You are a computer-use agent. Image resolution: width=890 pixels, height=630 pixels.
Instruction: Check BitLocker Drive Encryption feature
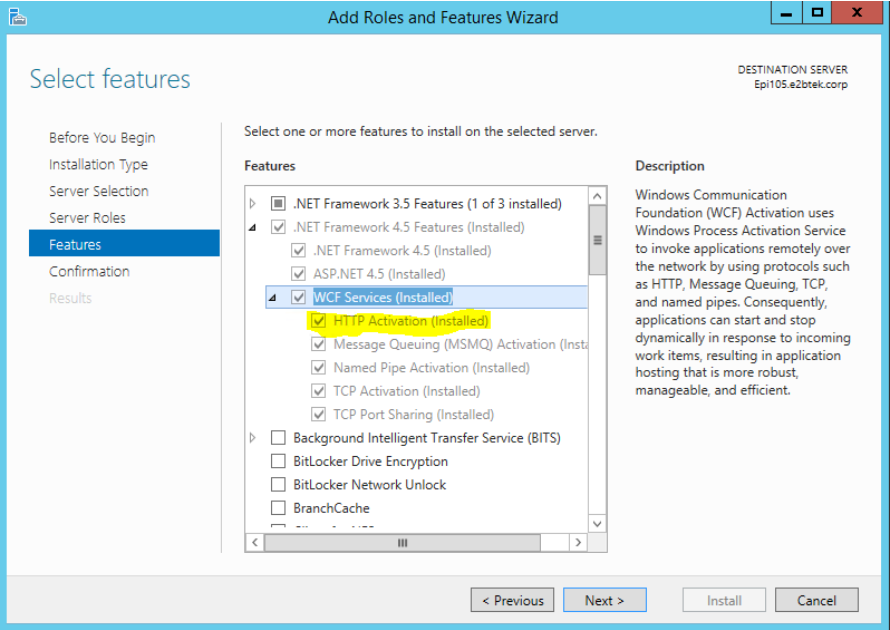[278, 462]
